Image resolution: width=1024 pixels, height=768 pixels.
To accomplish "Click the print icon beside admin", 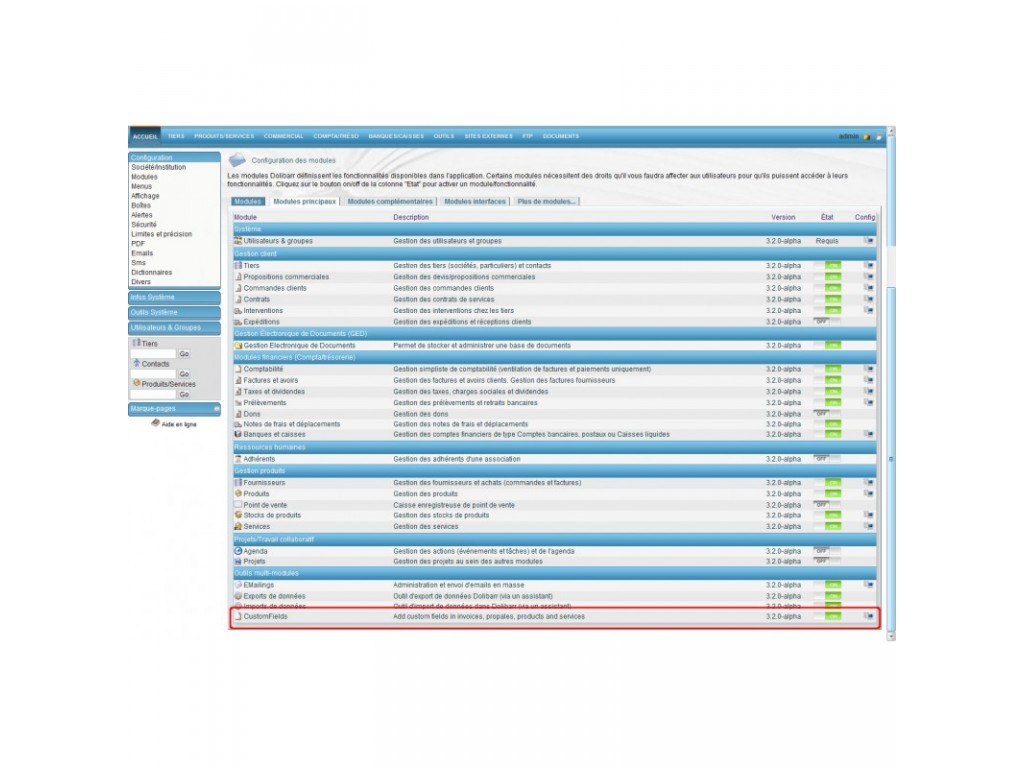I will [x=879, y=136].
